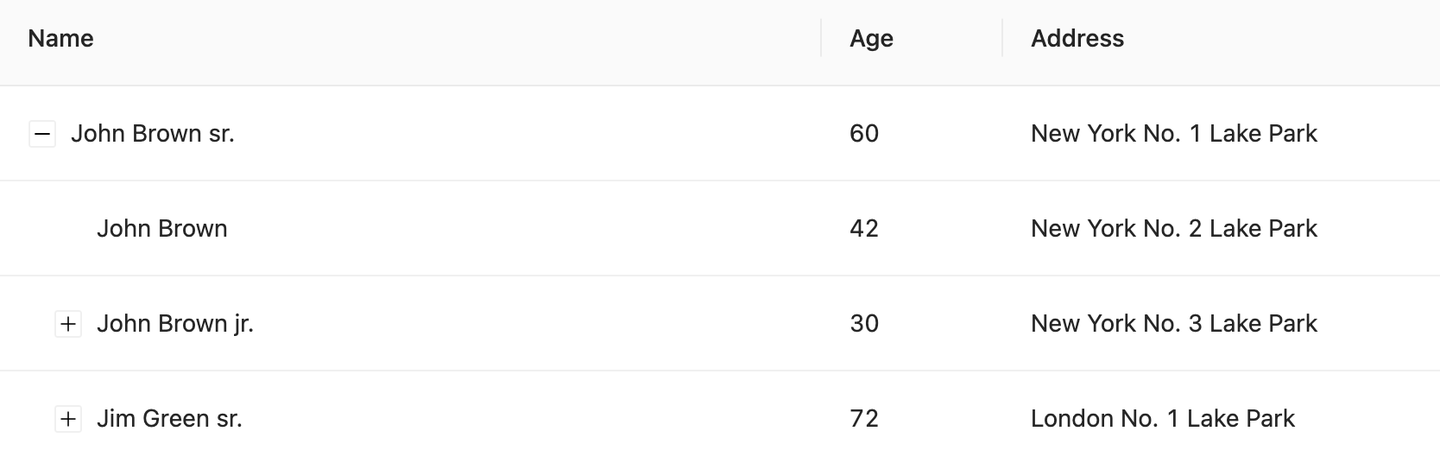Click the Name column header
This screenshot has width=1440, height=463.
click(61, 39)
